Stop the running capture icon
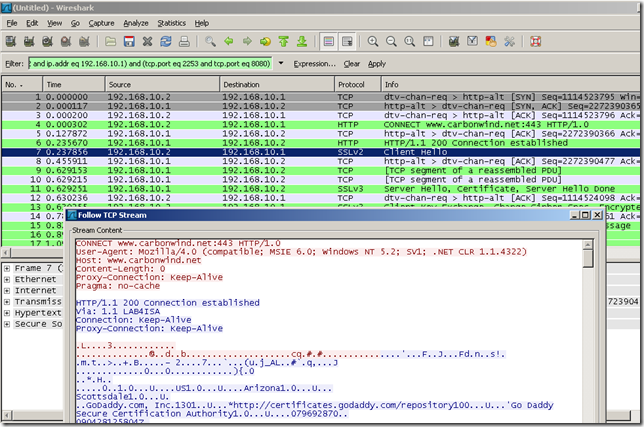 [66, 41]
